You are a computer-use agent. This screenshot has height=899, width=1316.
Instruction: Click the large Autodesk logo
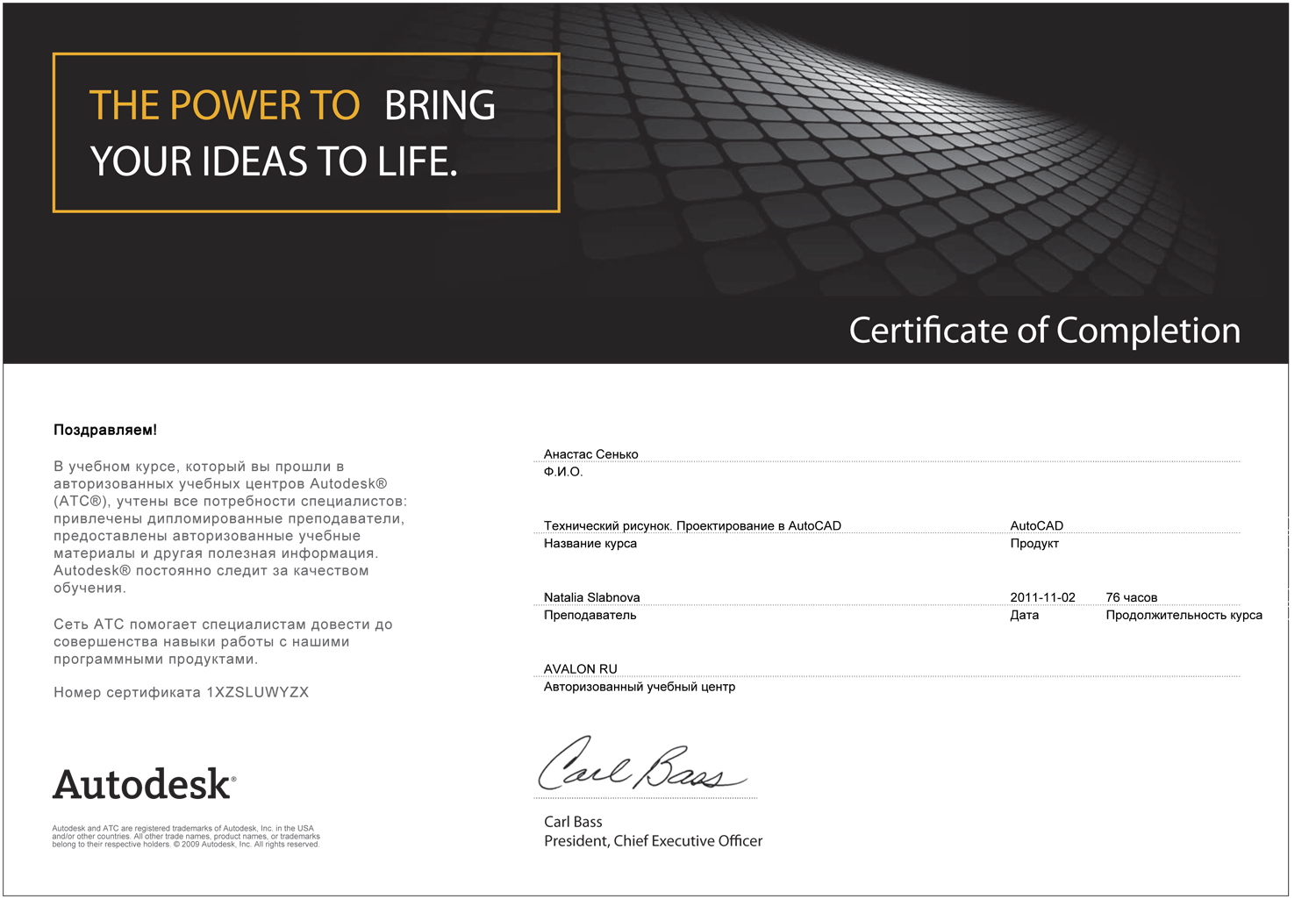point(144,784)
